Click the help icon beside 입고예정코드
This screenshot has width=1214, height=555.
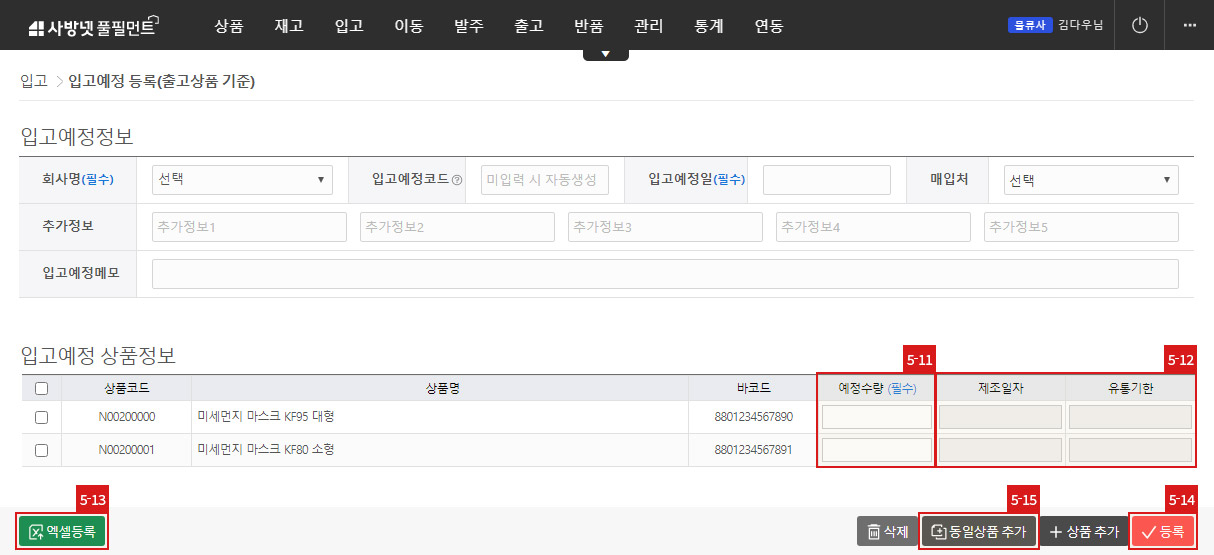[457, 181]
